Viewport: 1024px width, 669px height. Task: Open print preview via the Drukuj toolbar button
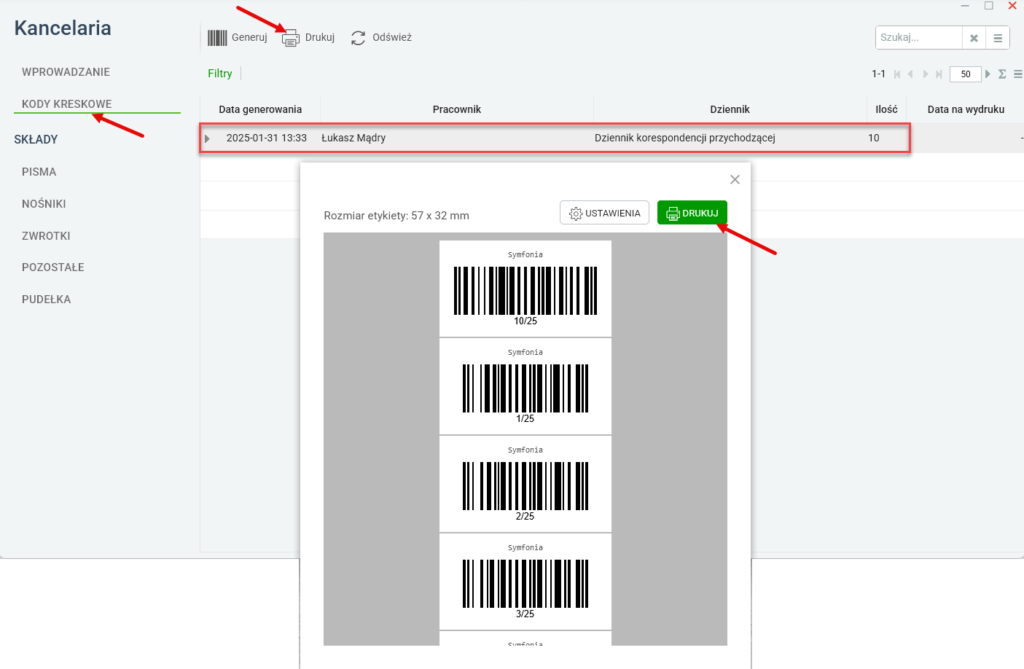(308, 37)
